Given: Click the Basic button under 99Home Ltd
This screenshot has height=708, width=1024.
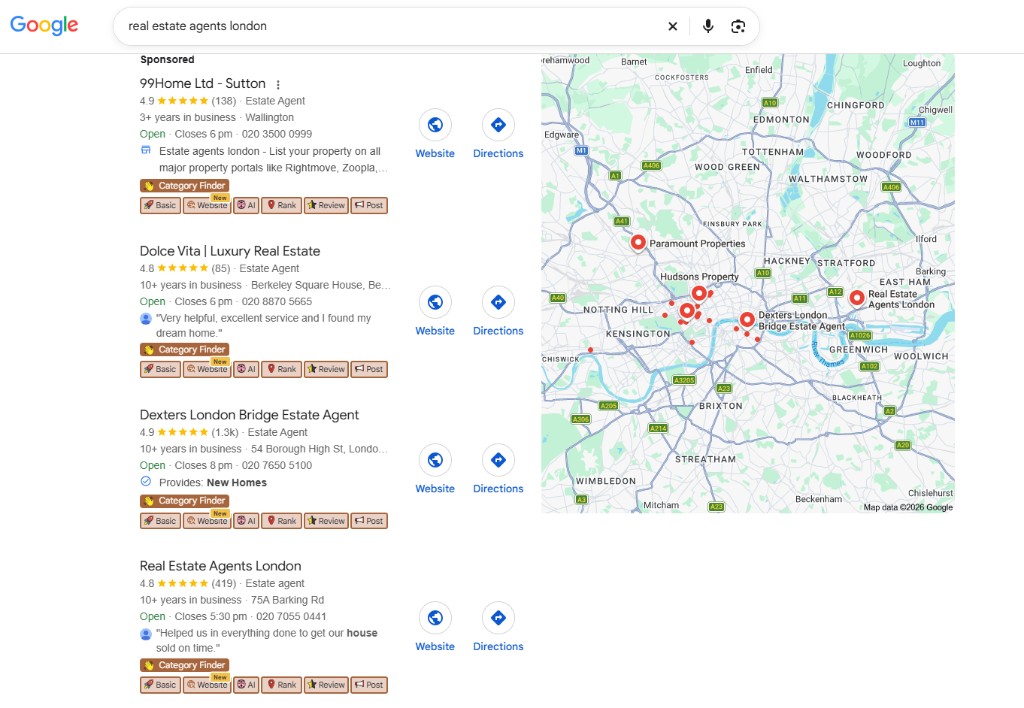Looking at the screenshot, I should click(x=160, y=205).
